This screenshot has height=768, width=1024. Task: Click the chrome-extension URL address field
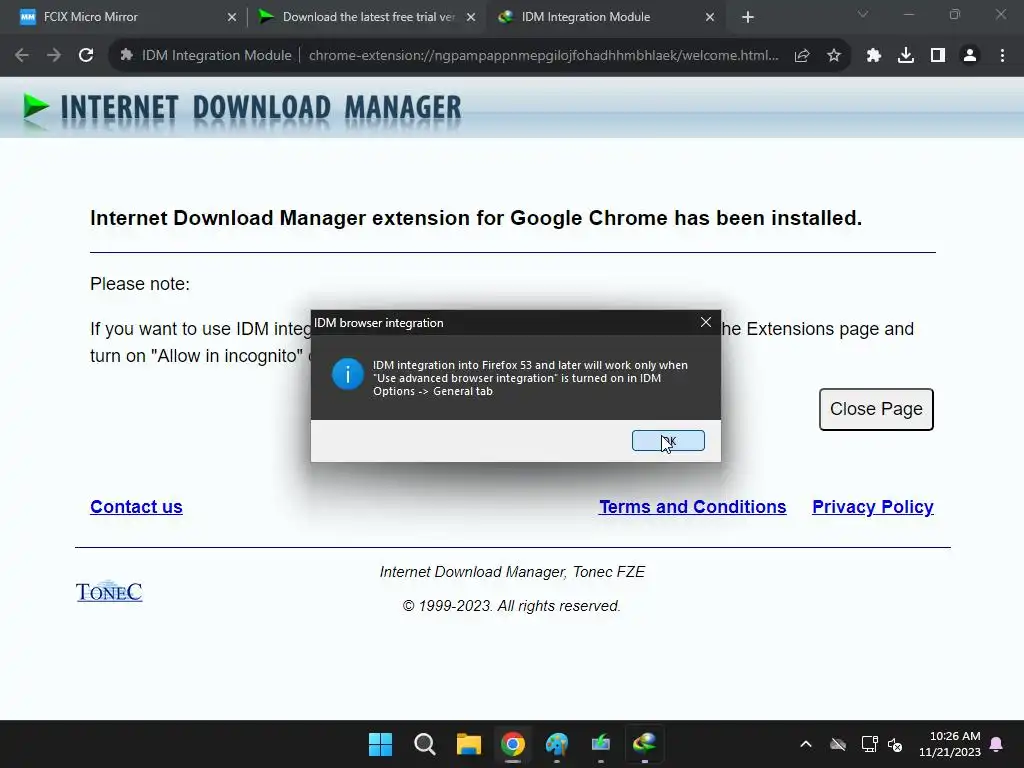[543, 56]
